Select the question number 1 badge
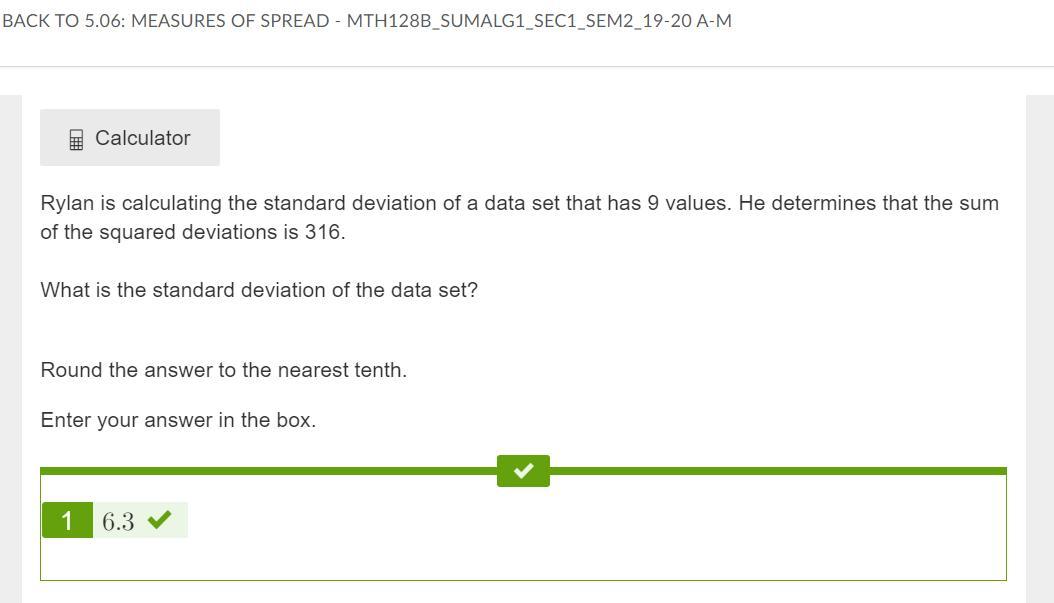 pos(67,520)
